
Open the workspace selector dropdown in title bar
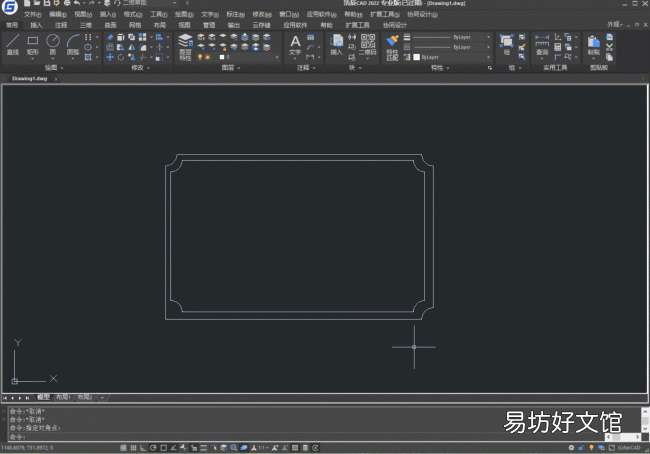pyautogui.click(x=175, y=3)
